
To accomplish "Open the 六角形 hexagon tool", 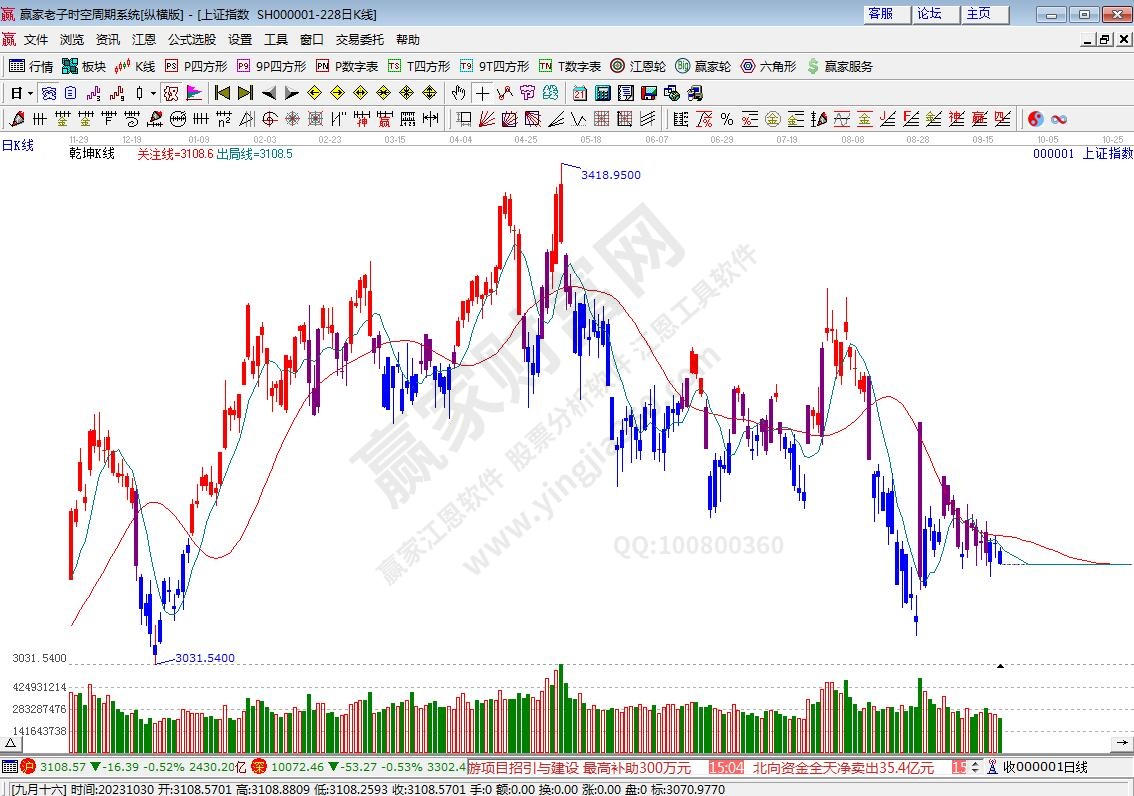I will [768, 66].
